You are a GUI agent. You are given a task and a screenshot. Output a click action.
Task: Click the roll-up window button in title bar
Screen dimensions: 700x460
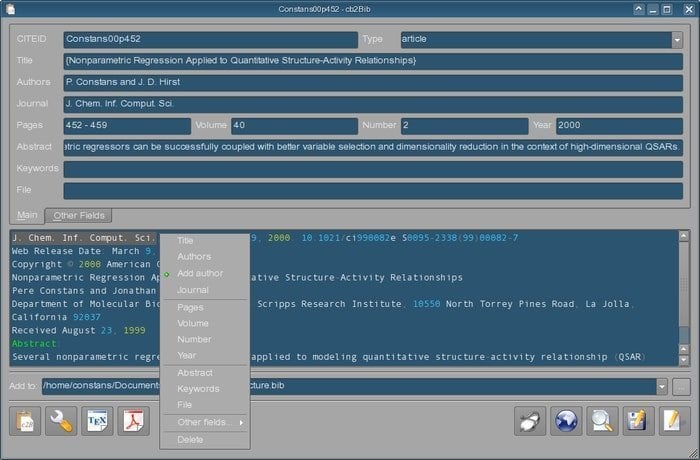tap(639, 9)
